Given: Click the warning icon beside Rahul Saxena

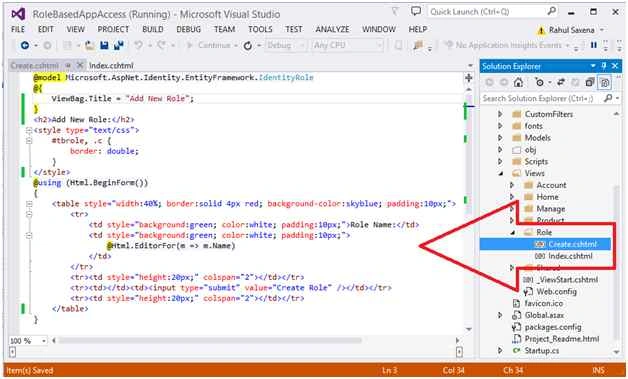Looking at the screenshot, I should 541,30.
